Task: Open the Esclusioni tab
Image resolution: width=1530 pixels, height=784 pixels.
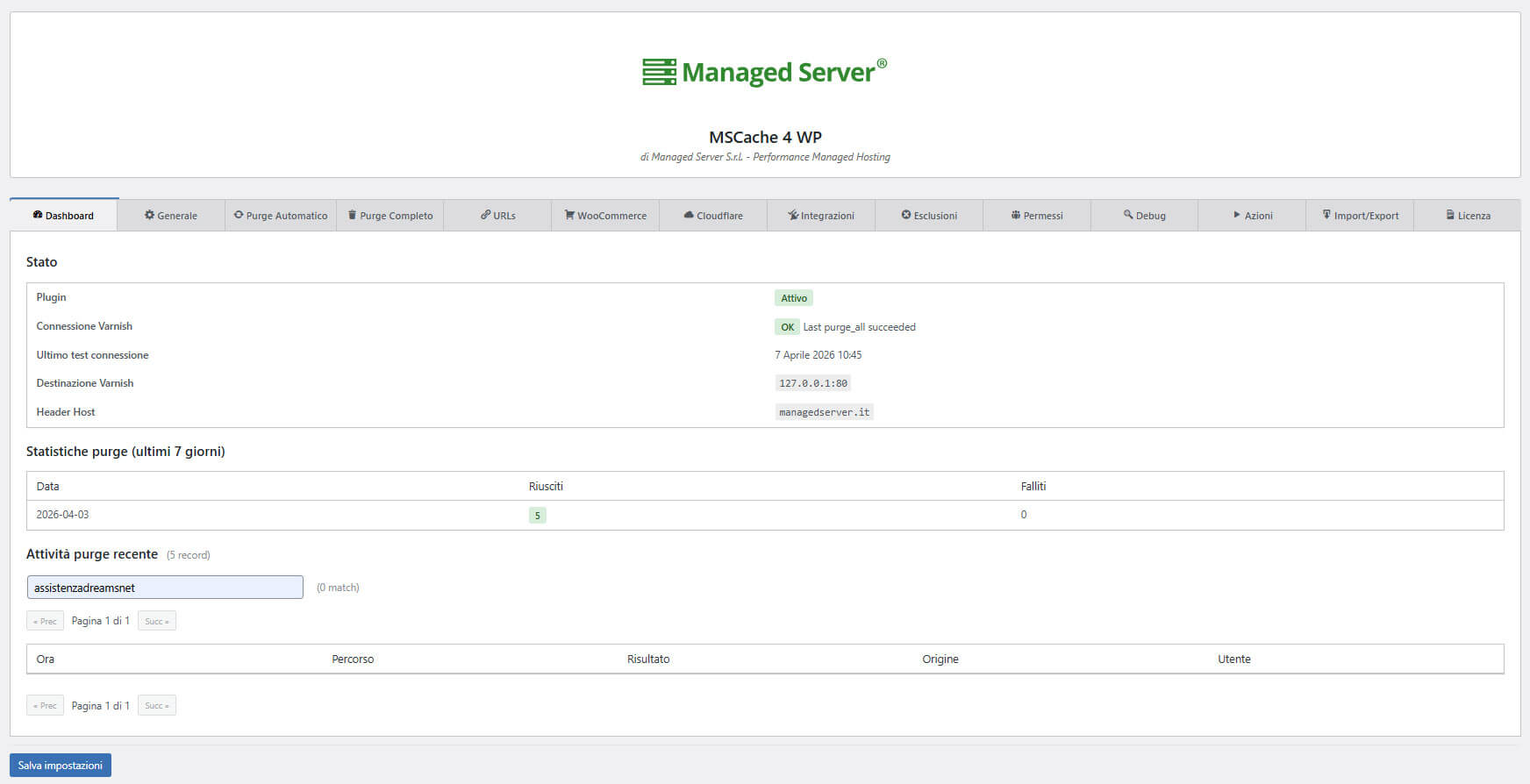Action: [929, 215]
